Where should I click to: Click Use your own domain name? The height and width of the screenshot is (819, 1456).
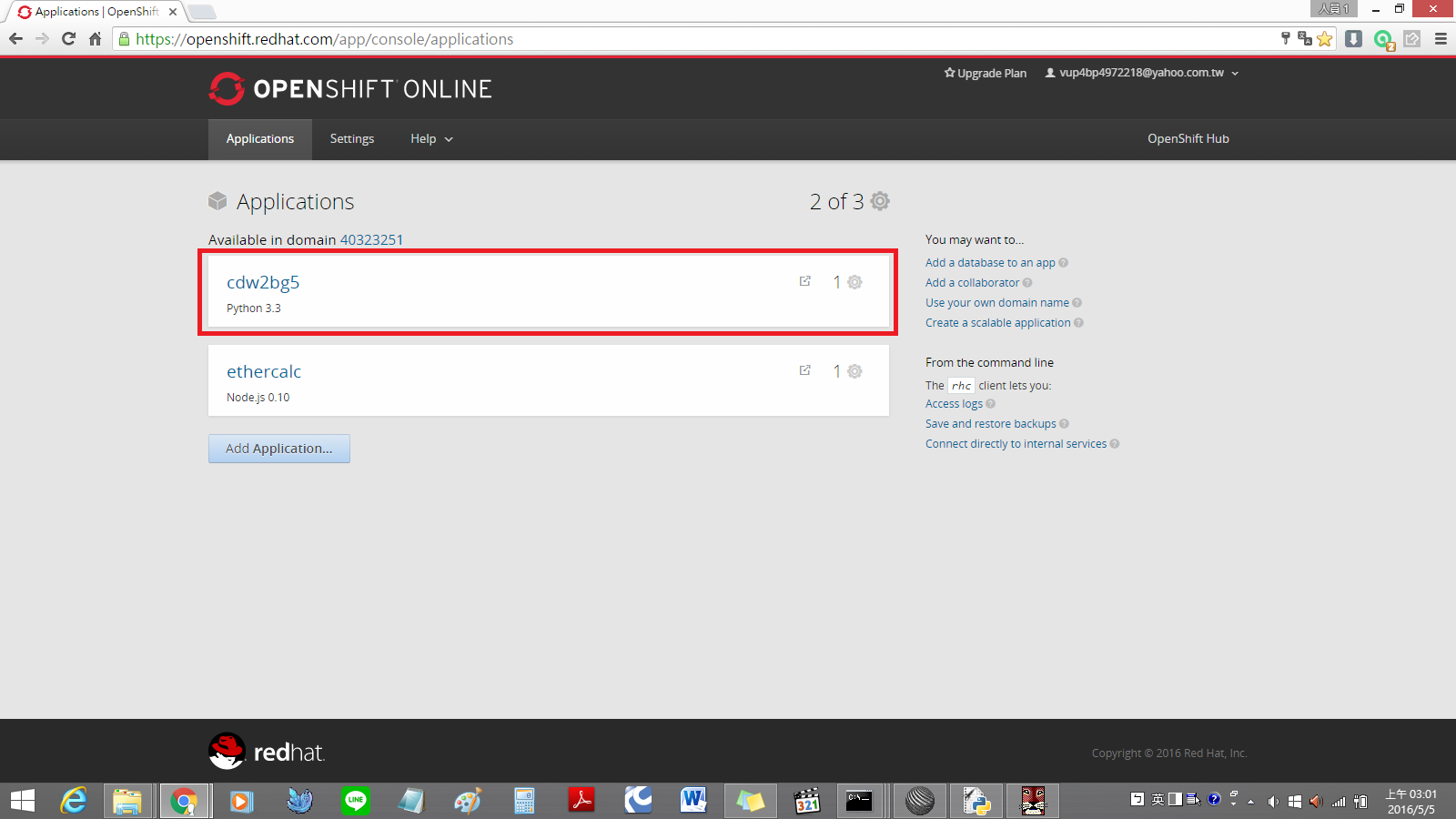[997, 303]
